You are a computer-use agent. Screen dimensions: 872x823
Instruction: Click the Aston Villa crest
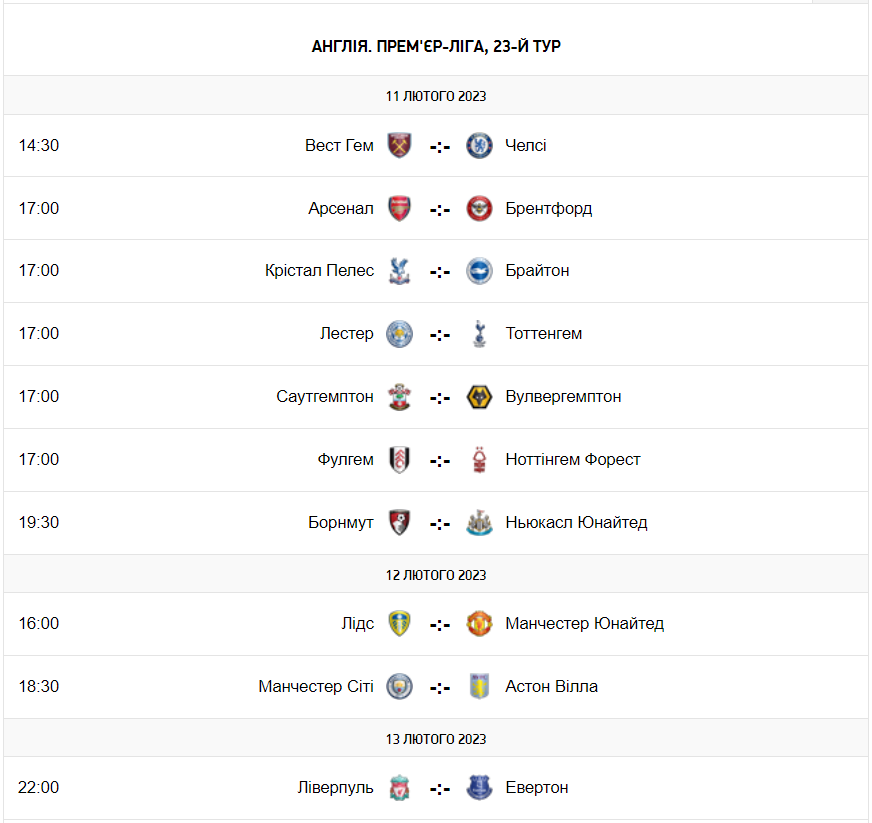[x=479, y=687]
